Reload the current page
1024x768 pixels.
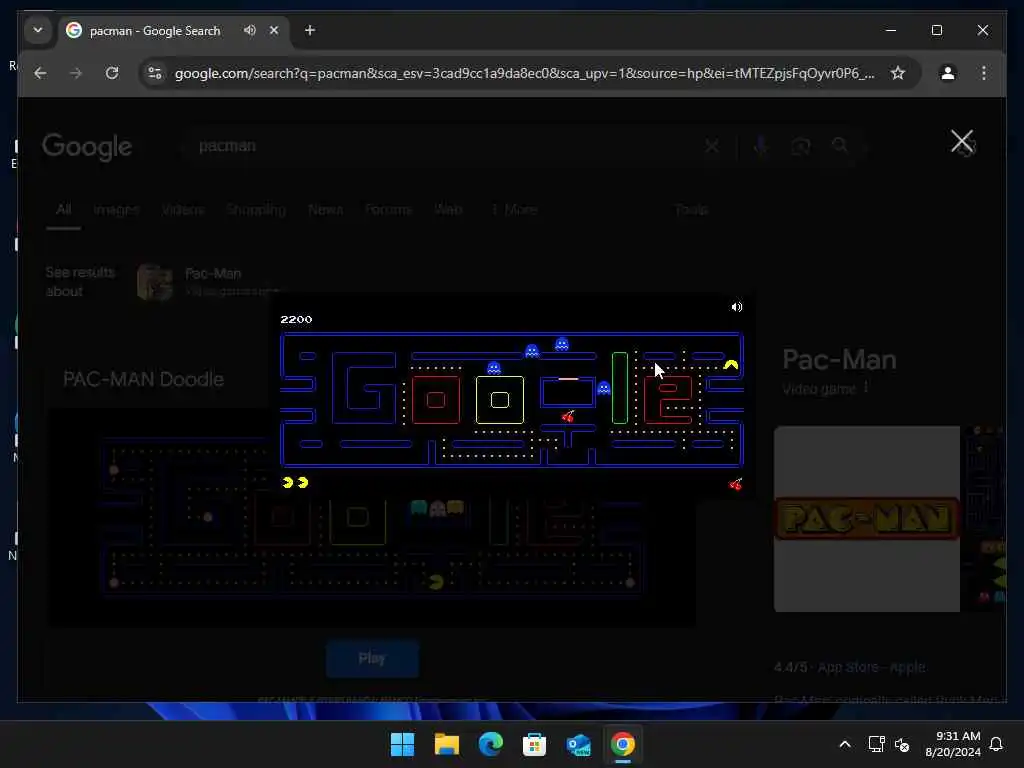pyautogui.click(x=112, y=73)
